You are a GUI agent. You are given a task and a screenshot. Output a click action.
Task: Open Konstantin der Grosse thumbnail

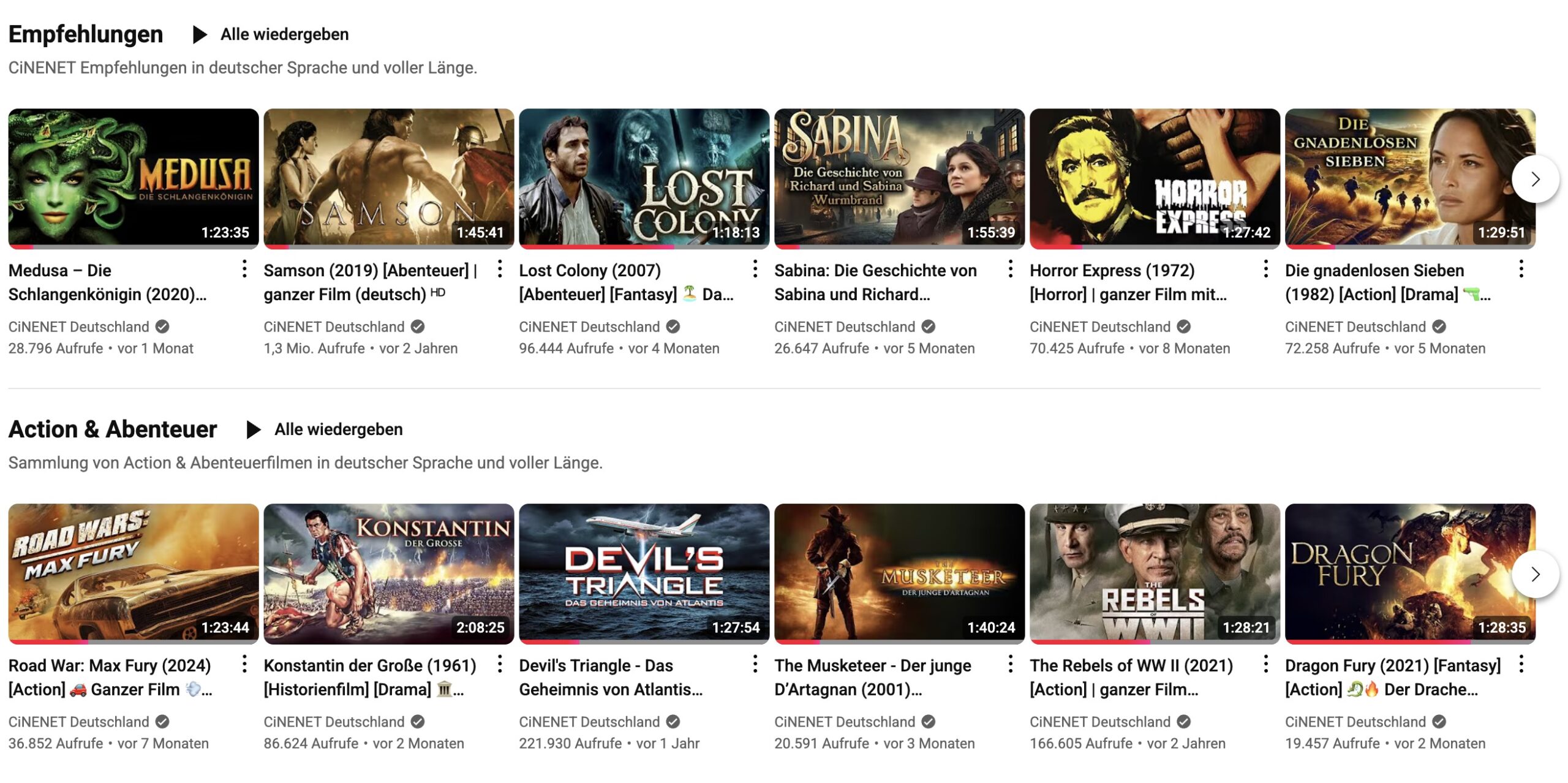tap(389, 574)
